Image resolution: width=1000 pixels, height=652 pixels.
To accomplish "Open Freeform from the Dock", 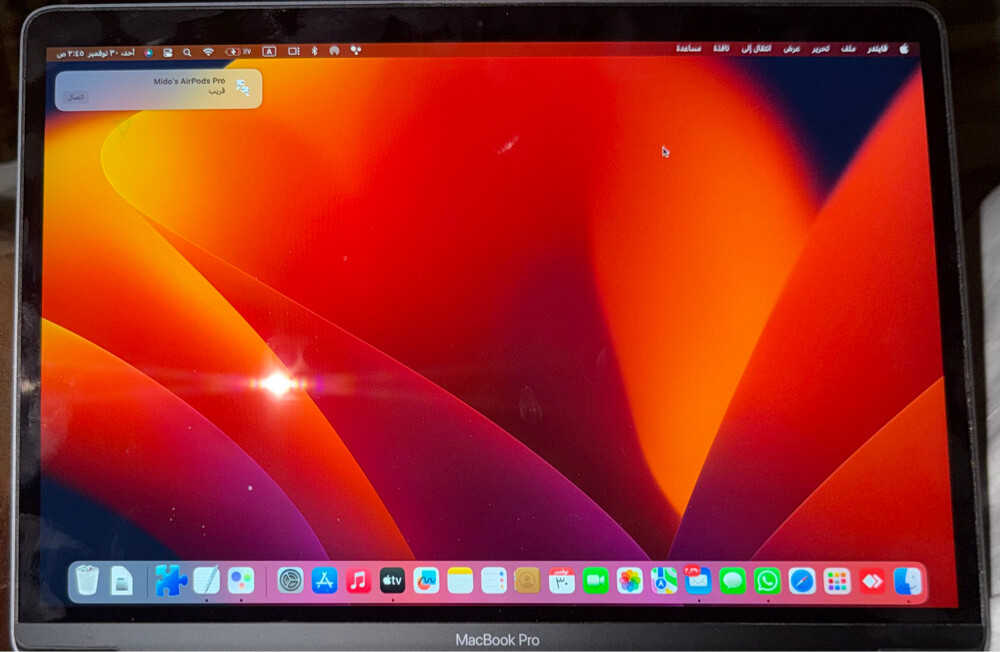I will click(426, 581).
